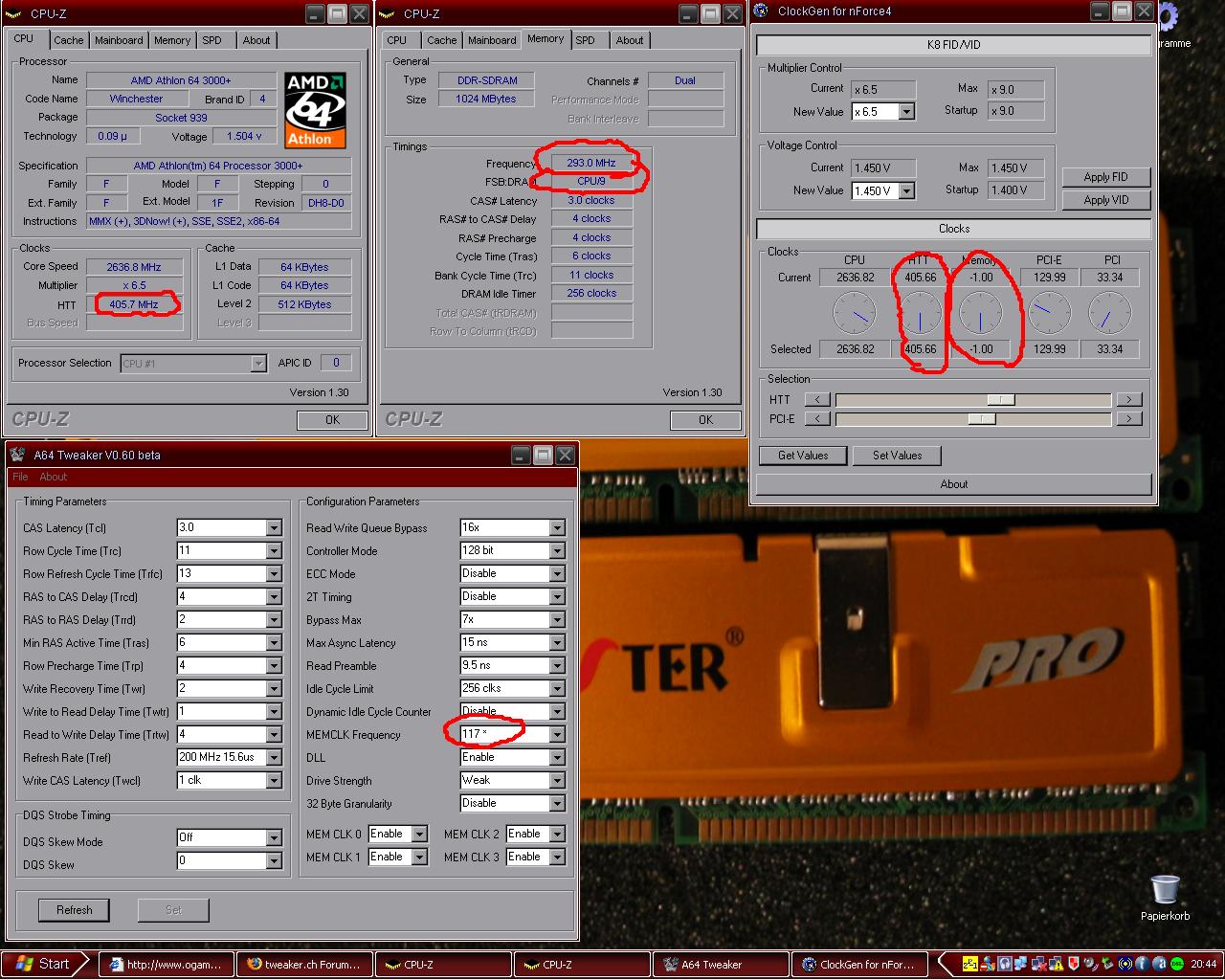Click the HTT slider left arrow
Viewport: 1225px width, 980px height.
[816, 399]
